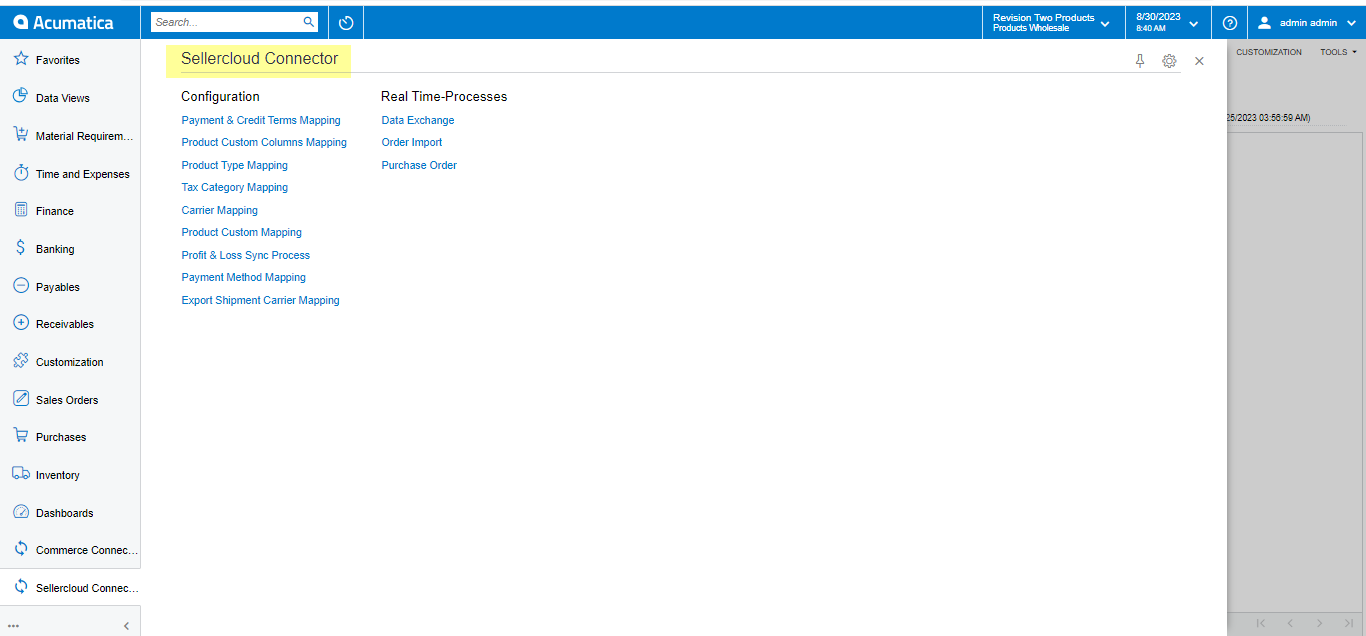The height and width of the screenshot is (636, 1366).
Task: Open the Purchase Order process
Action: [419, 165]
